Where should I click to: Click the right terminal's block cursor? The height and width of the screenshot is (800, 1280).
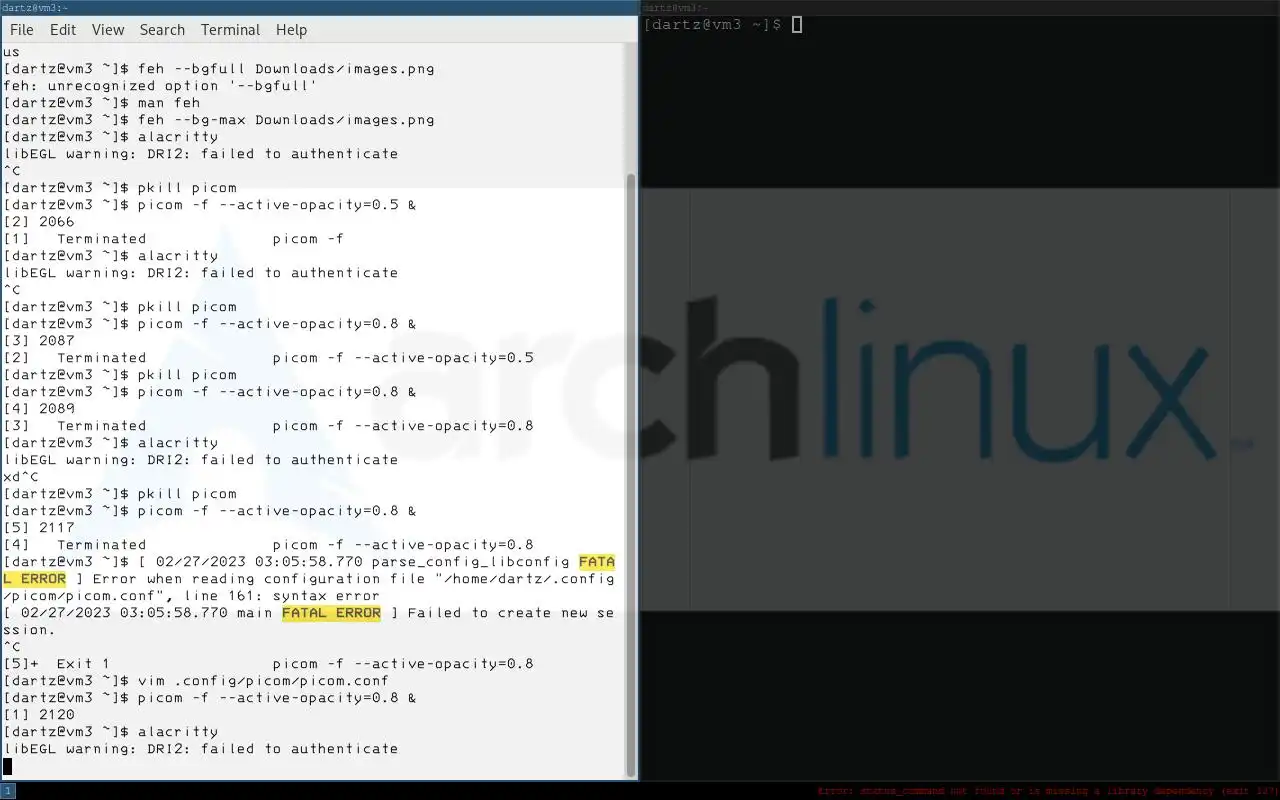pyautogui.click(x=797, y=24)
